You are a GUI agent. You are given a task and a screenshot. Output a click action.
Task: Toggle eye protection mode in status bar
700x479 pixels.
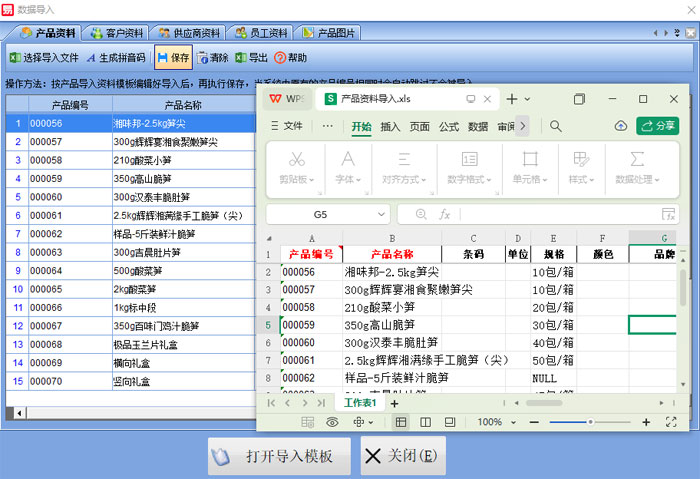(333, 423)
